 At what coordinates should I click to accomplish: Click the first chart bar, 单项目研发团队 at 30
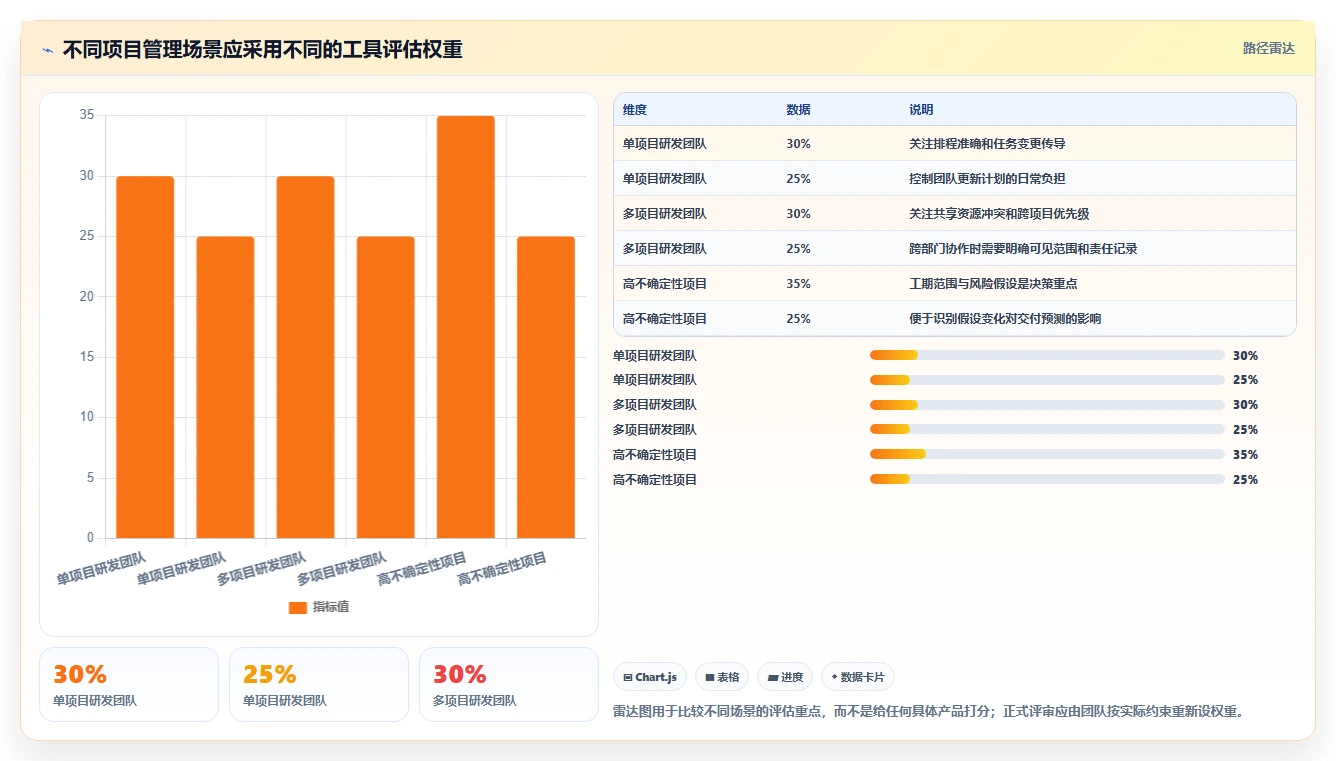point(145,357)
